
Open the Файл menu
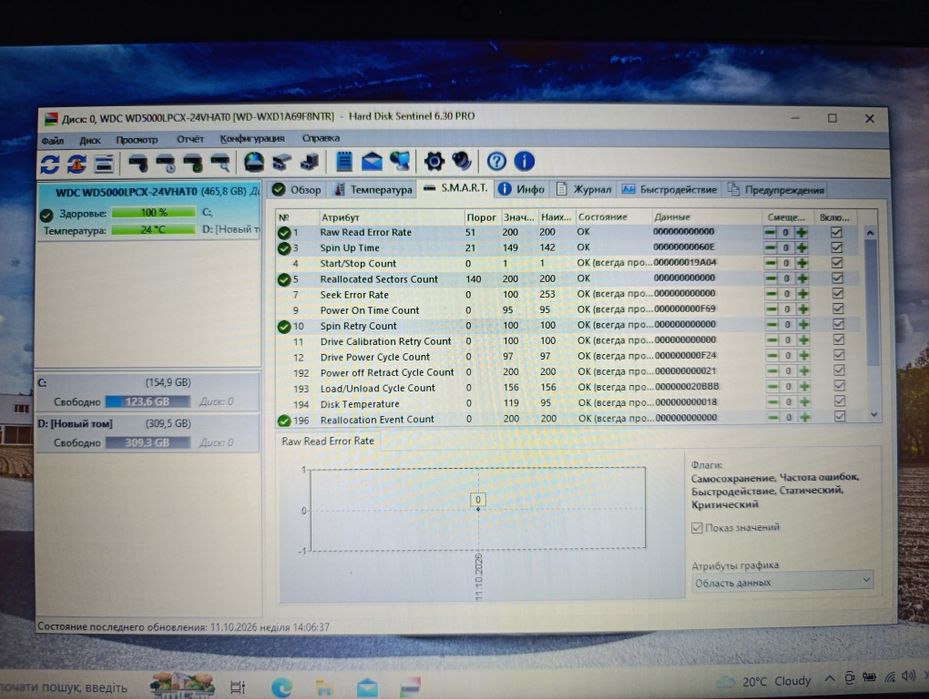tap(53, 141)
